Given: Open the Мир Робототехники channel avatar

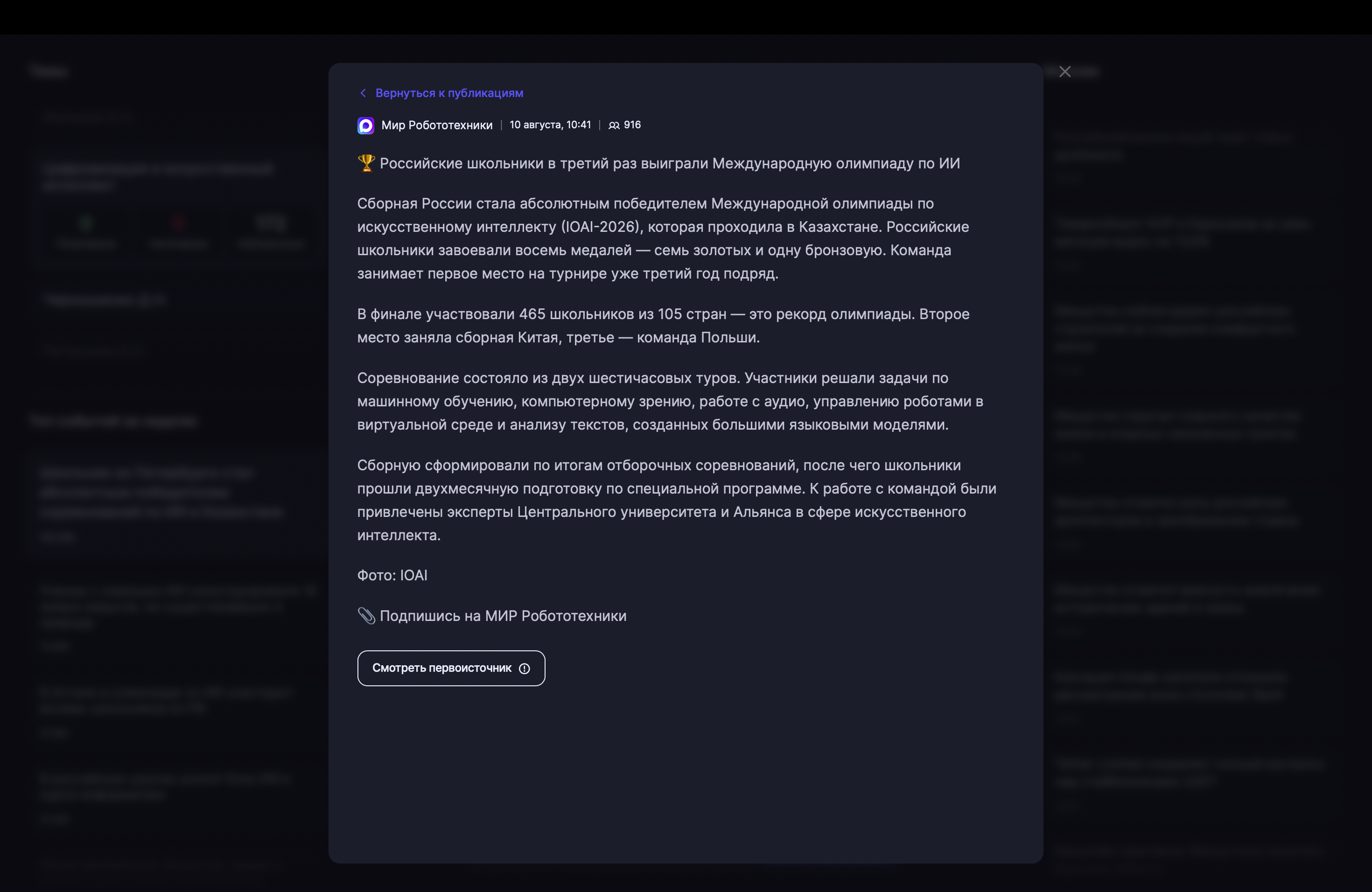Looking at the screenshot, I should pos(365,125).
